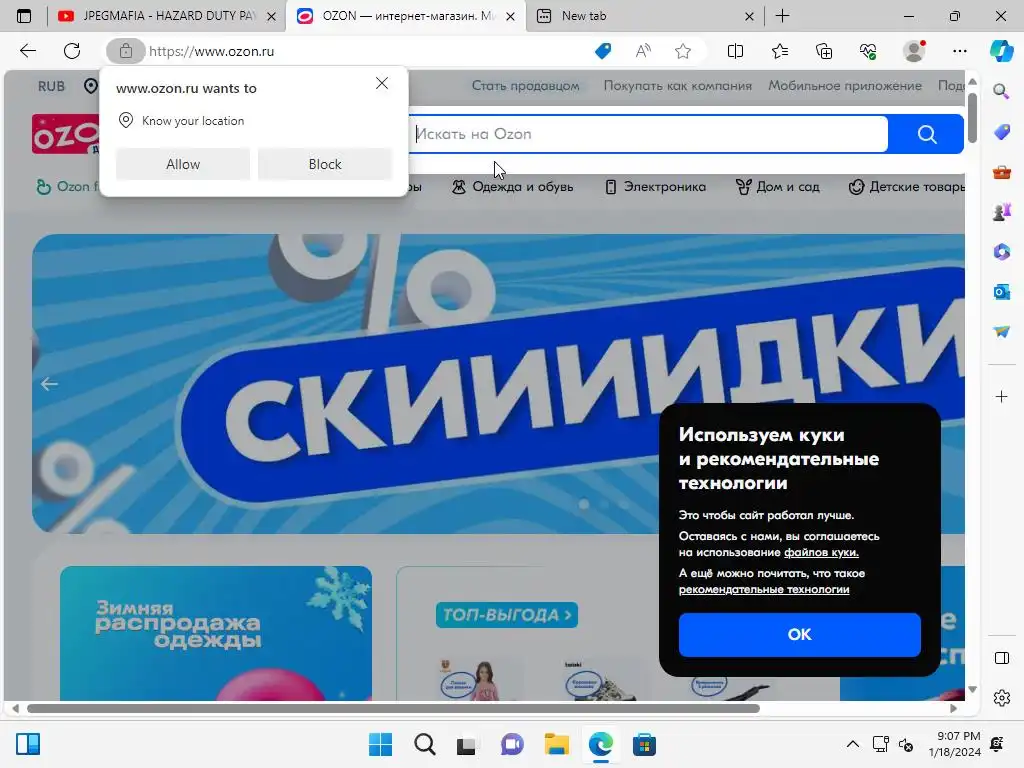The width and height of the screenshot is (1024, 768).
Task: Open Windows Start menu
Action: [380, 744]
